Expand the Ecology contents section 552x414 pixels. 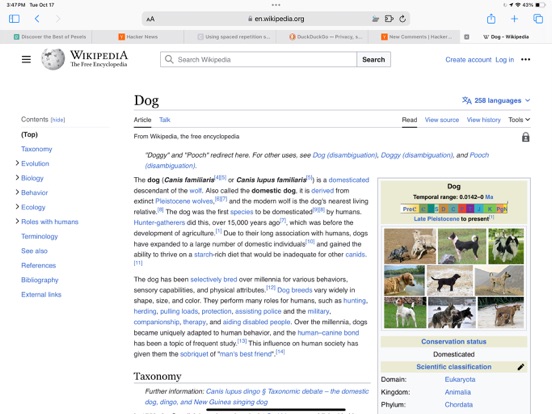[17, 207]
